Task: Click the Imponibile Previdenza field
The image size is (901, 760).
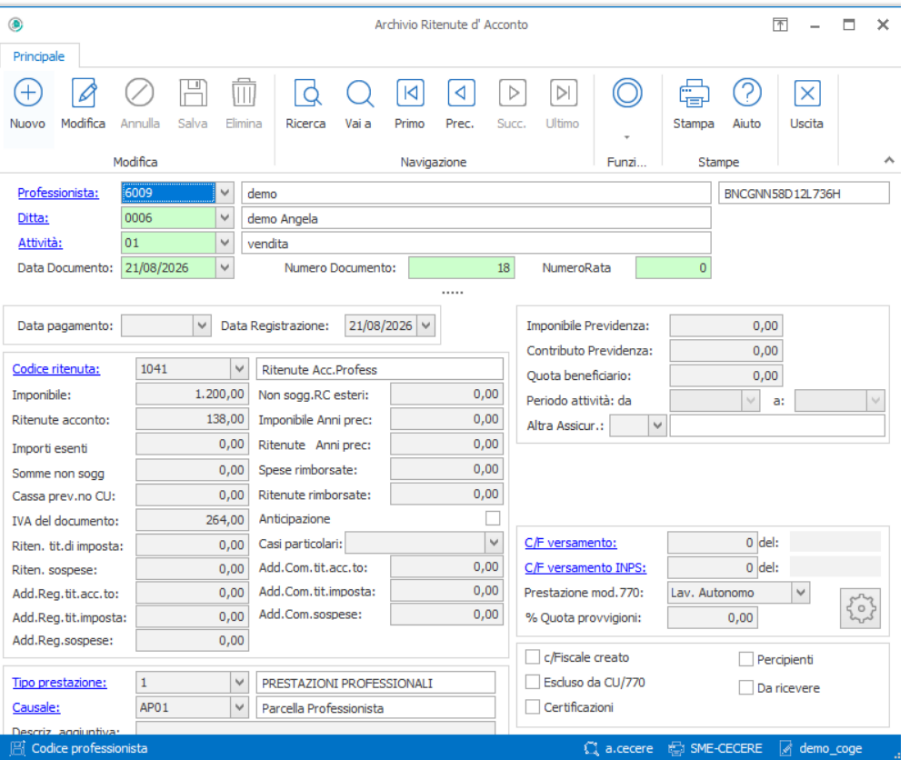Action: tap(726, 326)
